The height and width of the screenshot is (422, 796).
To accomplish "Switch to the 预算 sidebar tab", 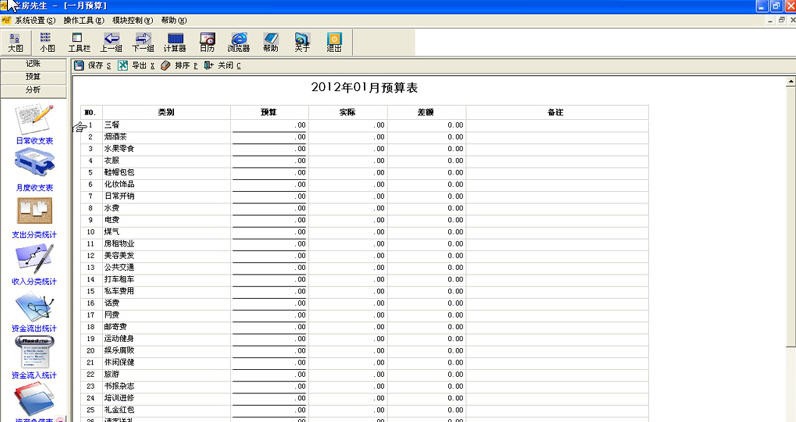I will click(x=34, y=77).
